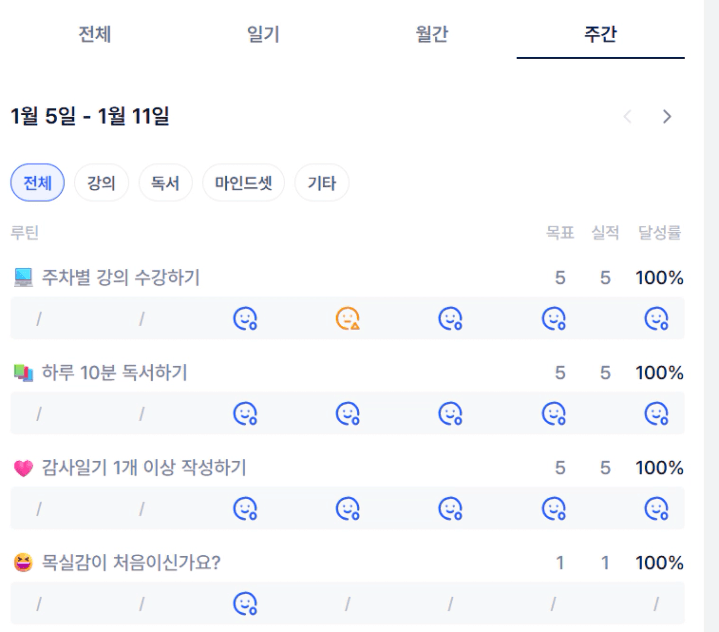The width and height of the screenshot is (719, 632).
Task: Click the books icon beside 하루 10분 독서하기
Action: [x=24, y=373]
